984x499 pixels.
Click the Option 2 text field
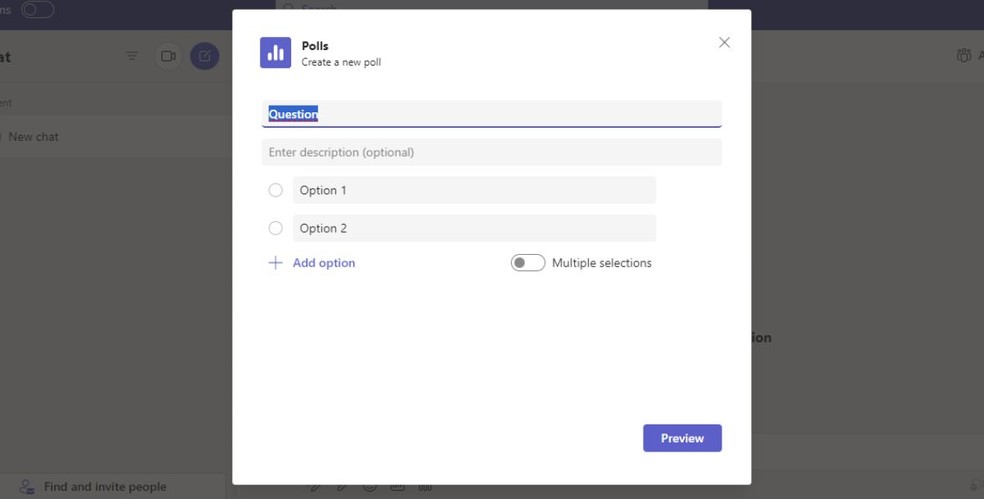474,228
